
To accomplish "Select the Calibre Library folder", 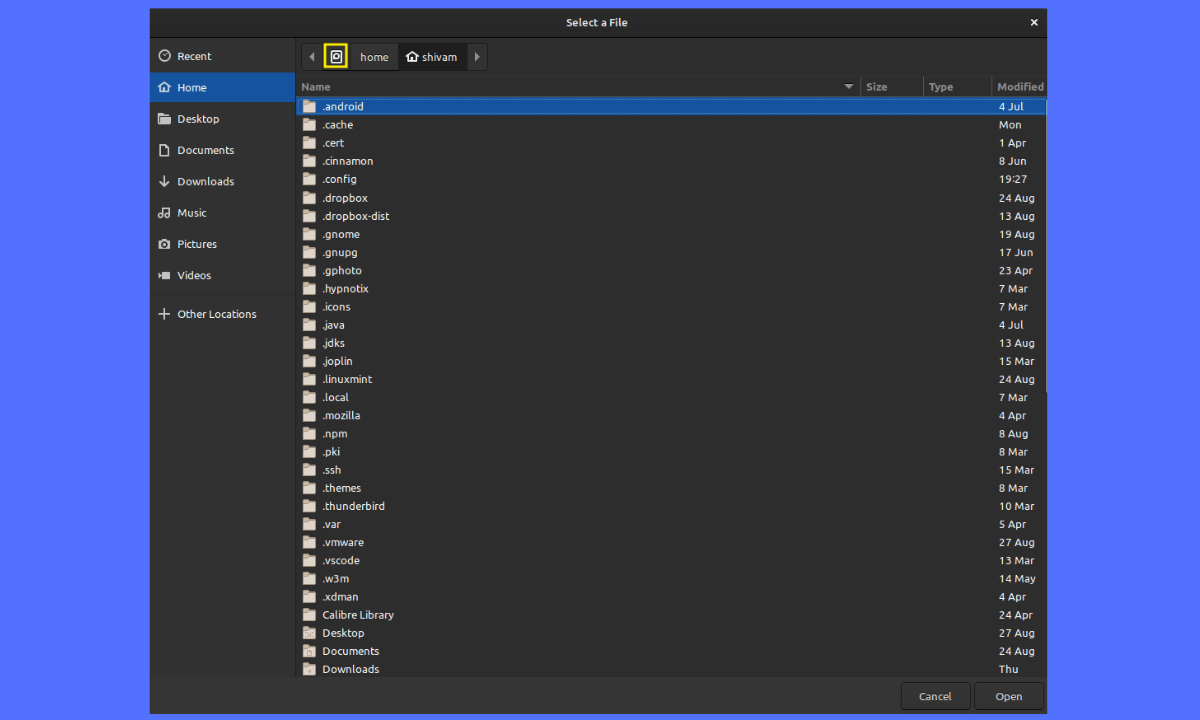I will (357, 615).
